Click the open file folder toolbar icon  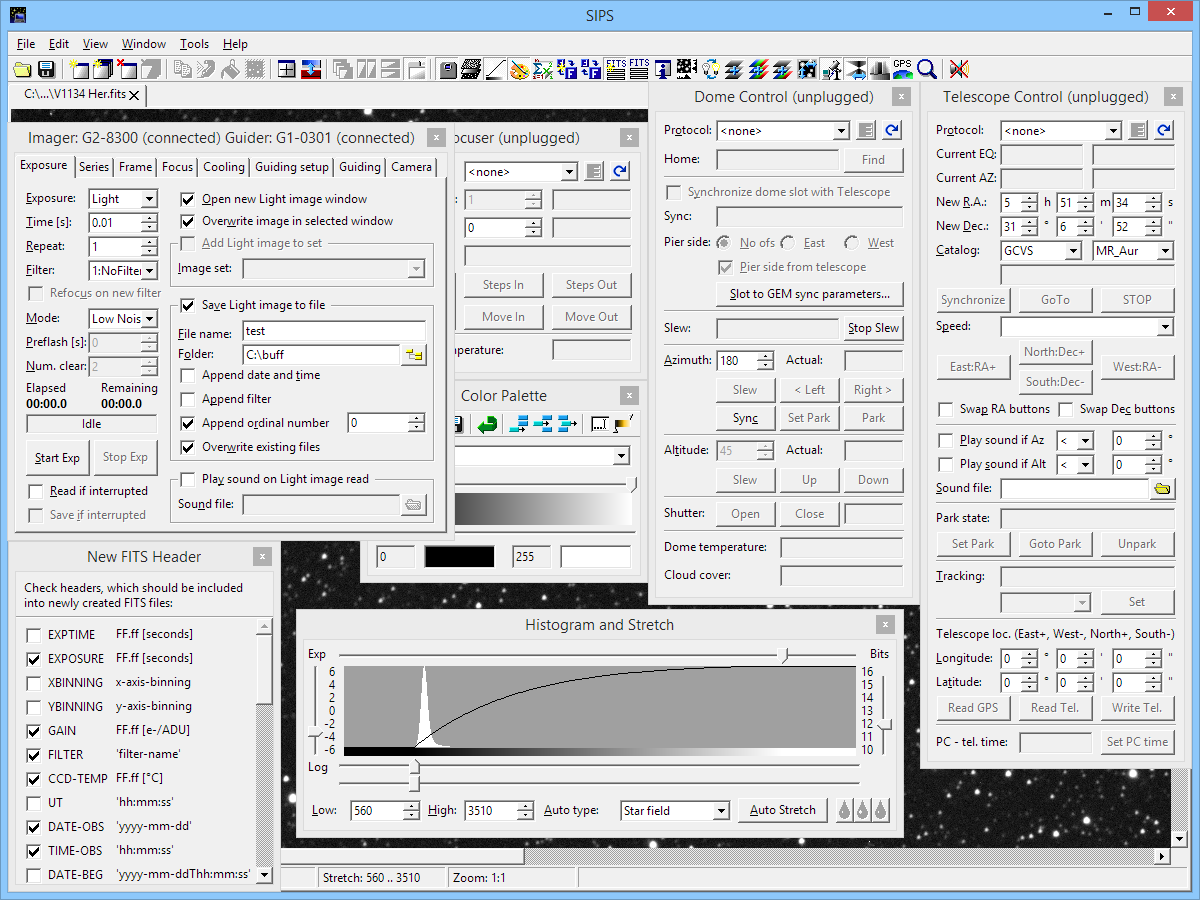pos(23,69)
